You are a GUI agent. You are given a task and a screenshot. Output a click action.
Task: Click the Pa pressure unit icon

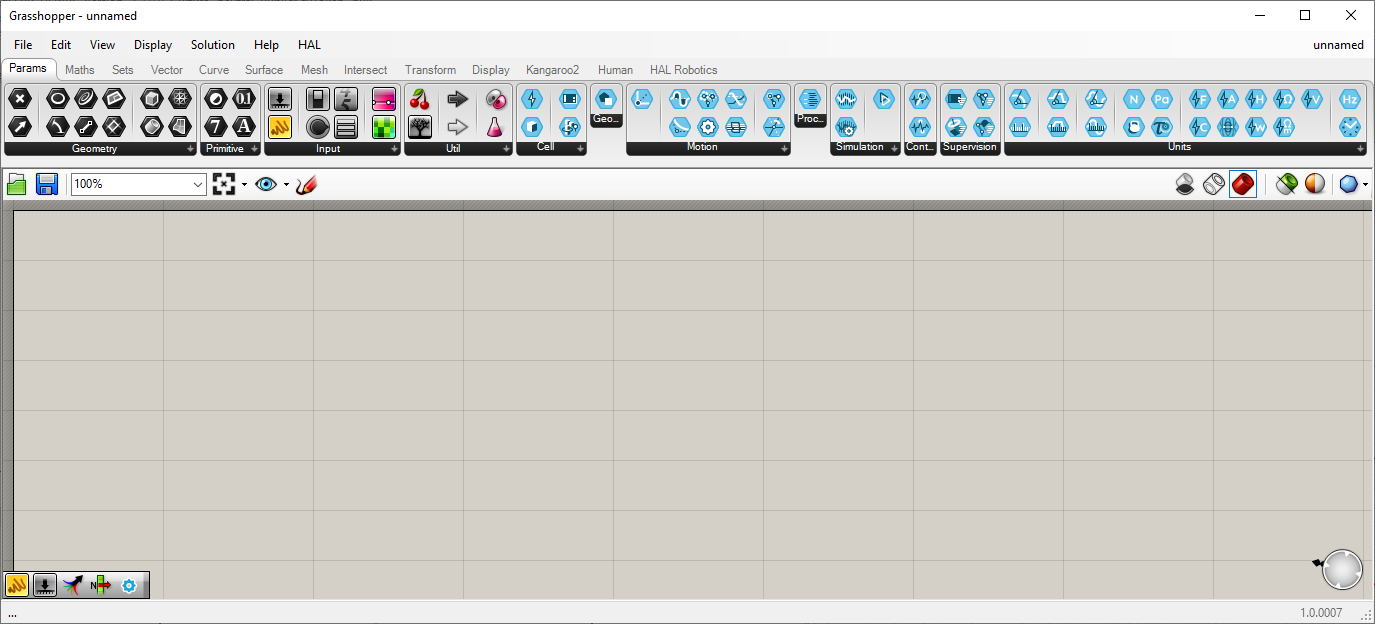[x=1161, y=98]
